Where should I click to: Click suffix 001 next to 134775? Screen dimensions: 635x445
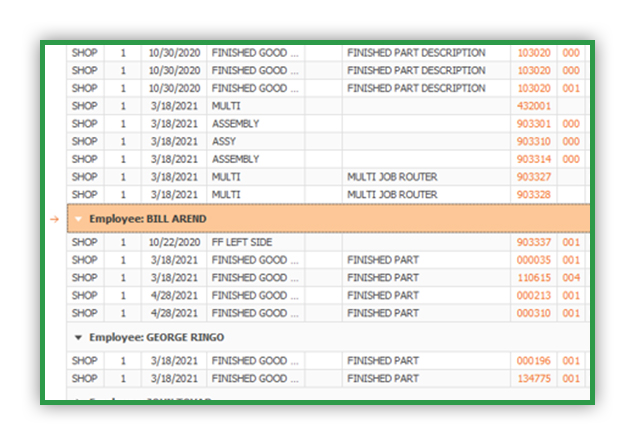pyautogui.click(x=571, y=379)
